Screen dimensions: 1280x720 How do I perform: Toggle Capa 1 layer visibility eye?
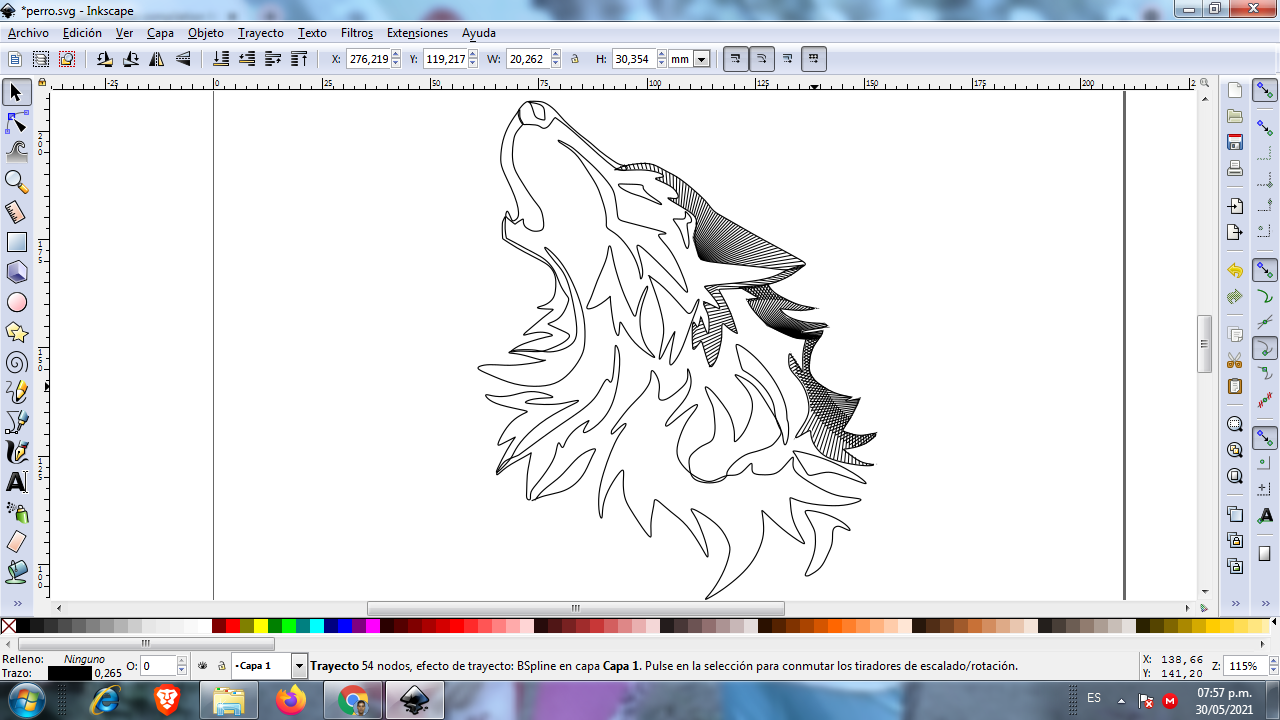point(203,665)
